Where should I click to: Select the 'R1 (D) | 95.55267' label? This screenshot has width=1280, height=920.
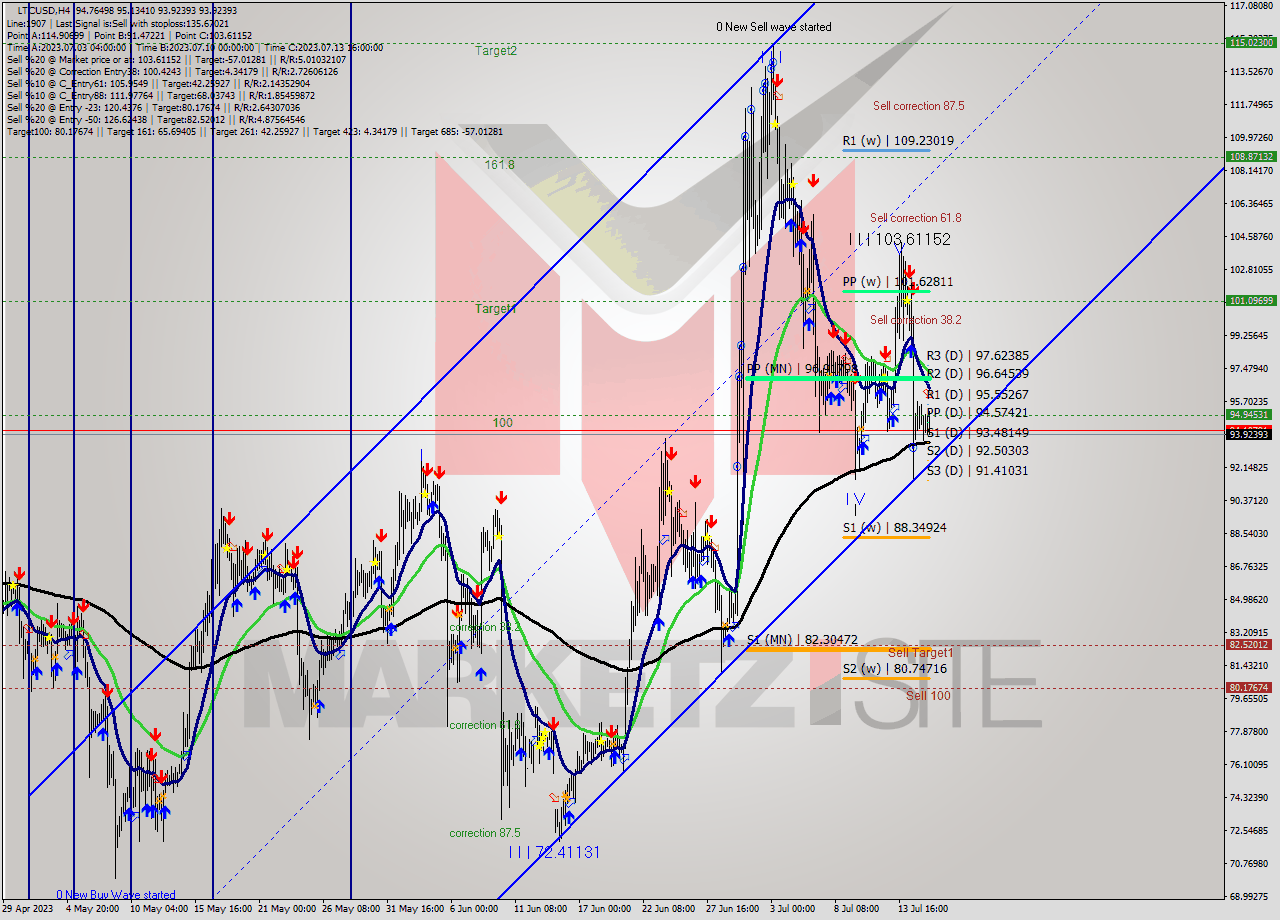(977, 395)
